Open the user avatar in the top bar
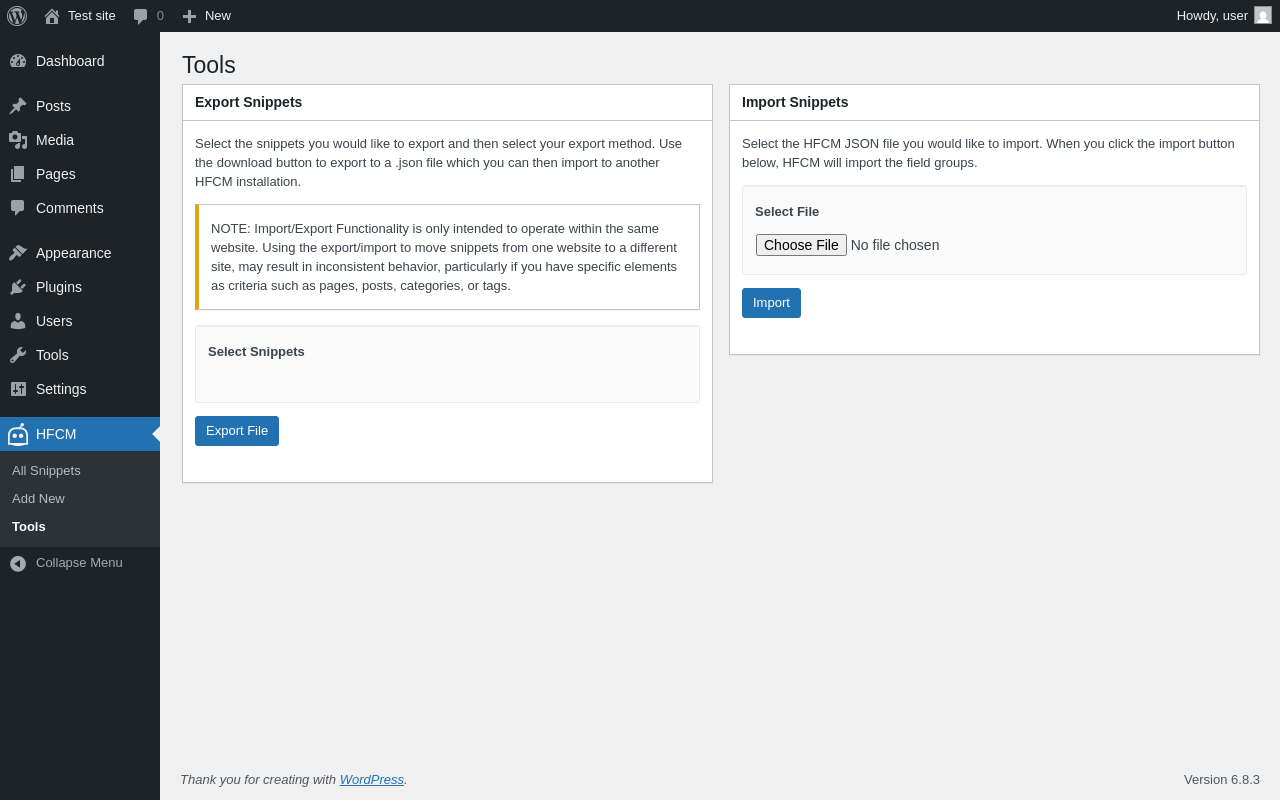Viewport: 1280px width, 800px height. pos(1263,15)
